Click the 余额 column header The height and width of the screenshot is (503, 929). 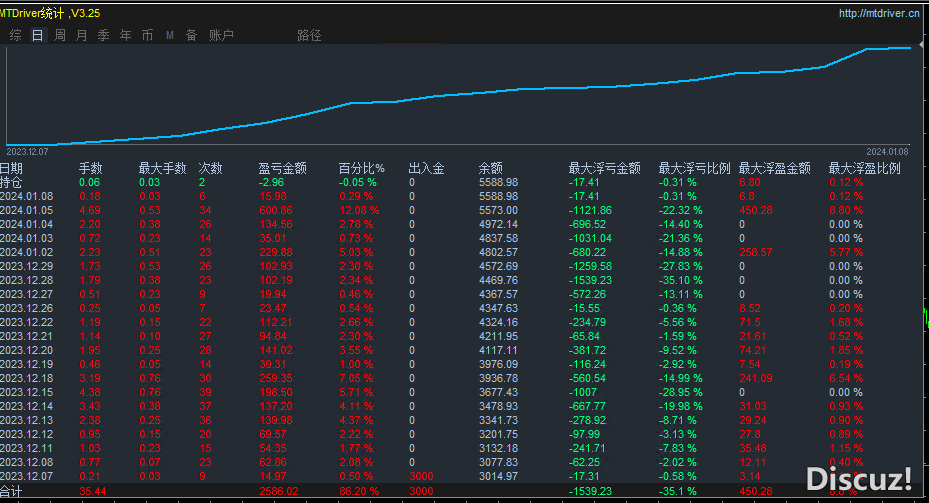(491, 168)
